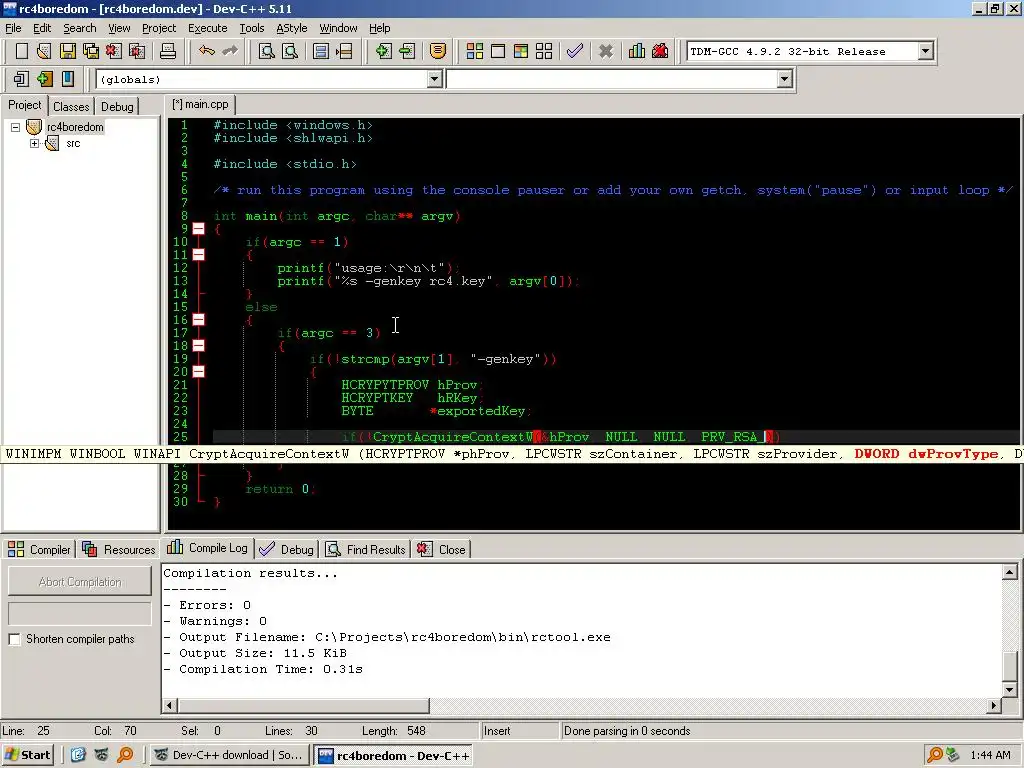Screen dimensions: 1024x768
Task: Click the Output Filename line in compile log
Action: pyautogui.click(x=387, y=637)
